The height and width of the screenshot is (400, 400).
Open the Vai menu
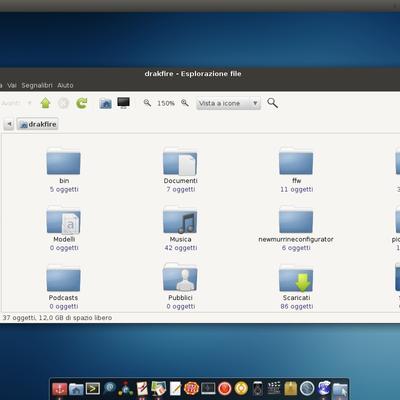tap(12, 85)
